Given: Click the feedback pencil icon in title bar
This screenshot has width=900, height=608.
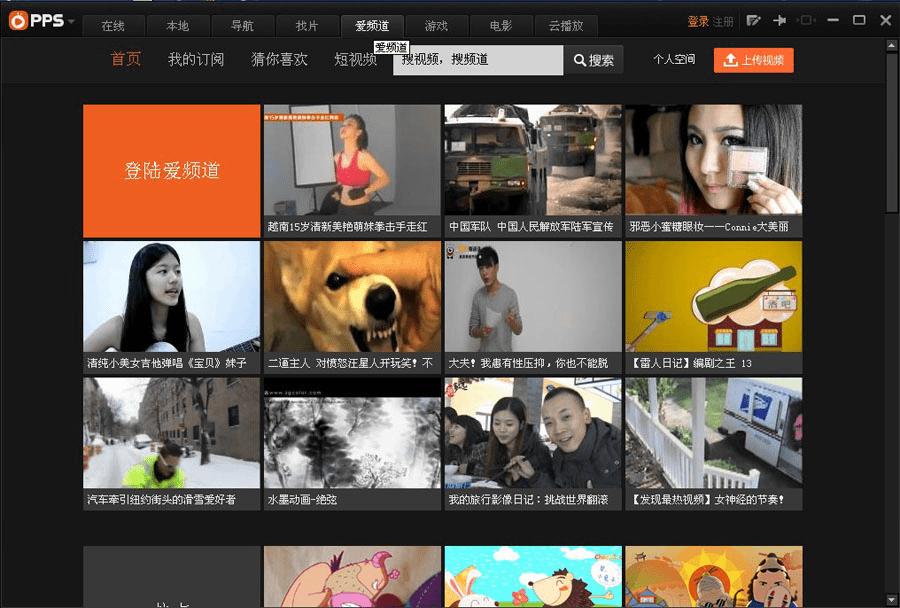Looking at the screenshot, I should pyautogui.click(x=753, y=21).
